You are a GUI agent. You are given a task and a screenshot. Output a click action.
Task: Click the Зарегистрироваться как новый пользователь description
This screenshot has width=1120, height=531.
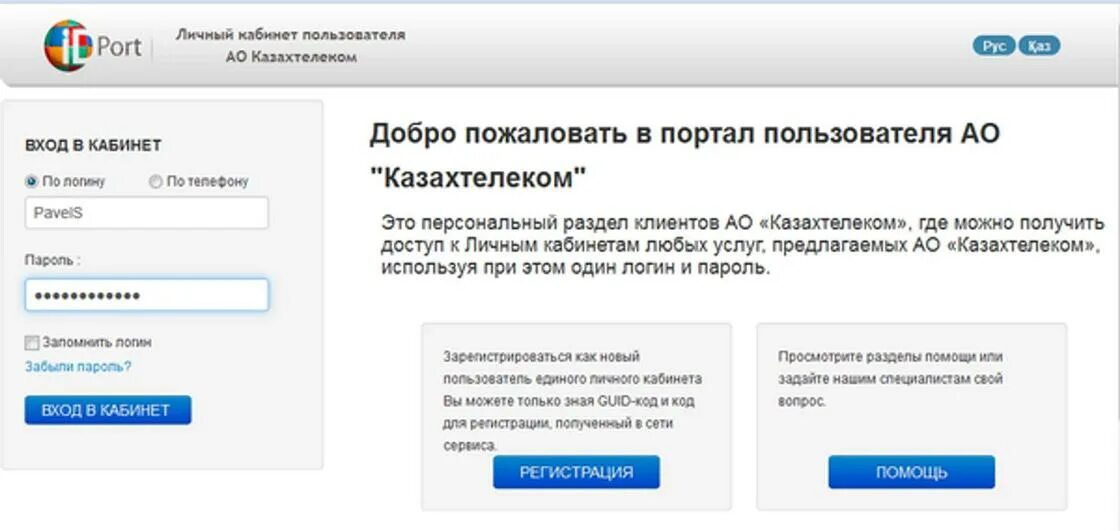[x=572, y=401]
